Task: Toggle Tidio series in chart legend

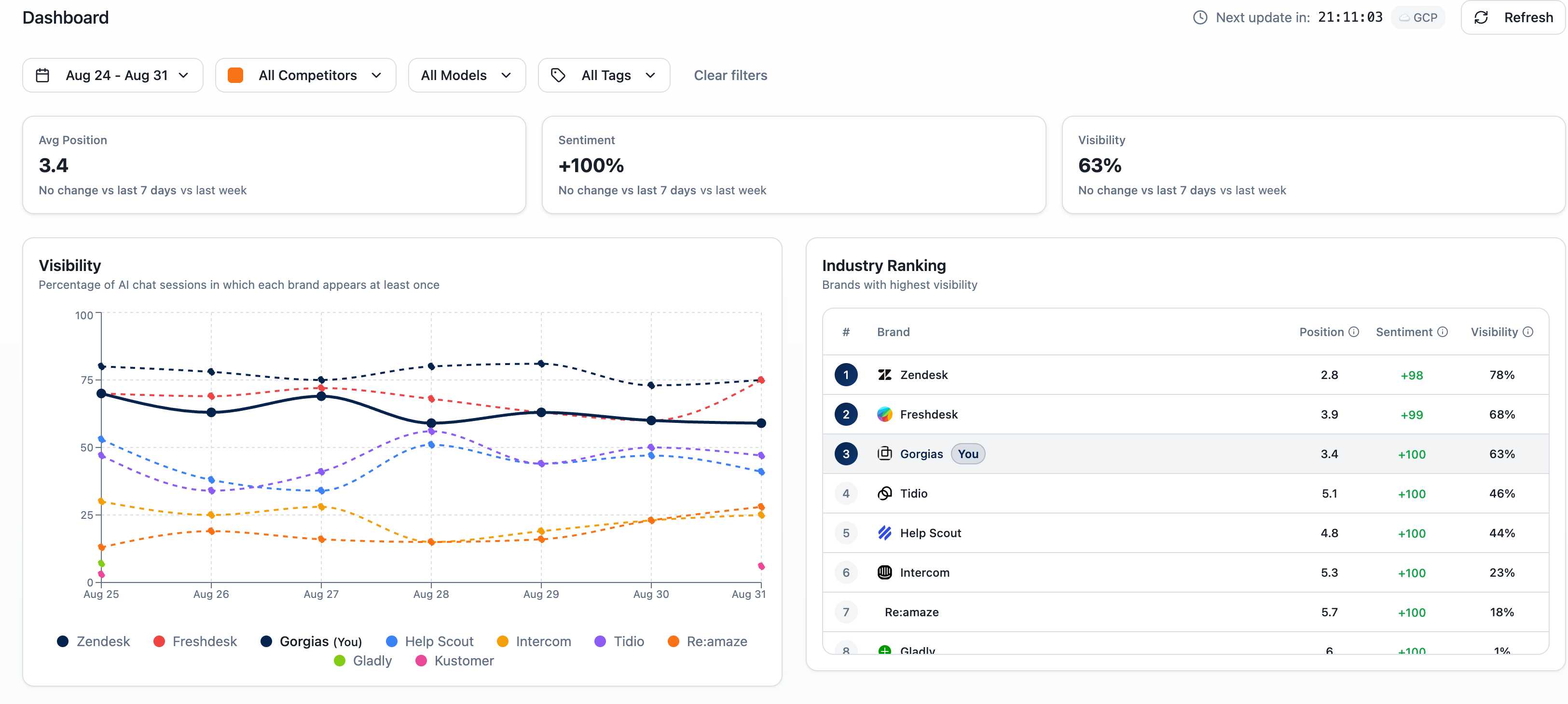Action: [619, 641]
